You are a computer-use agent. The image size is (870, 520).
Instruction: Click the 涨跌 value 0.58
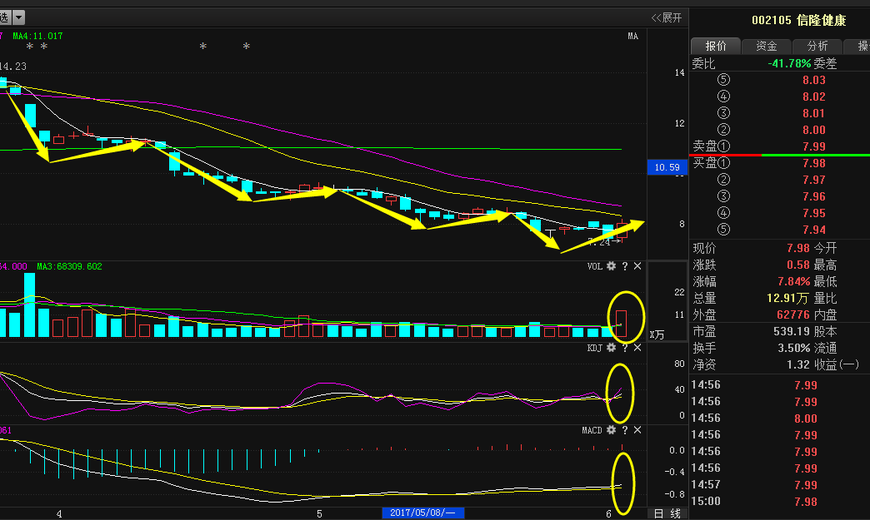coord(798,265)
